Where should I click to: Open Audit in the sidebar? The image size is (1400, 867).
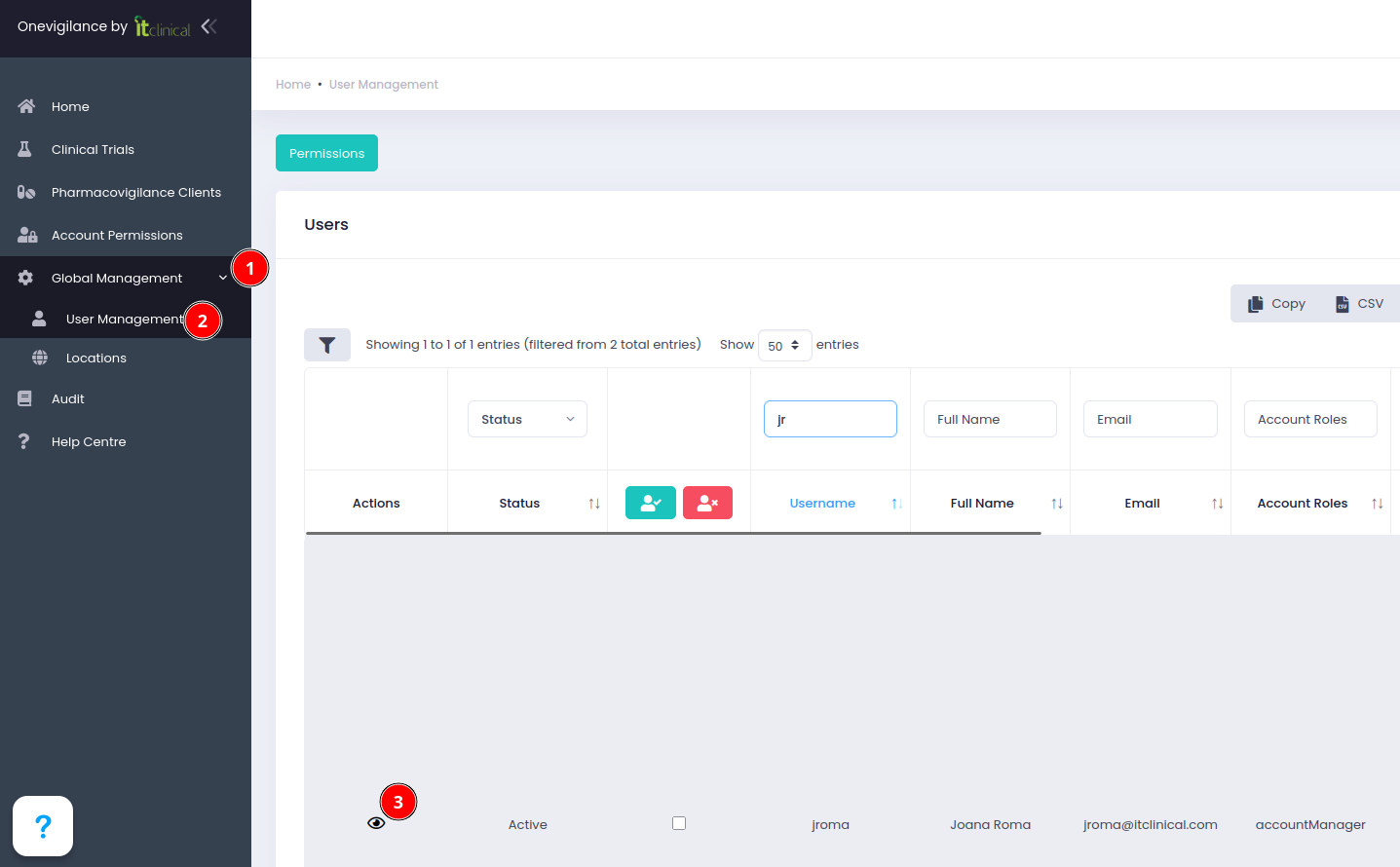point(68,399)
